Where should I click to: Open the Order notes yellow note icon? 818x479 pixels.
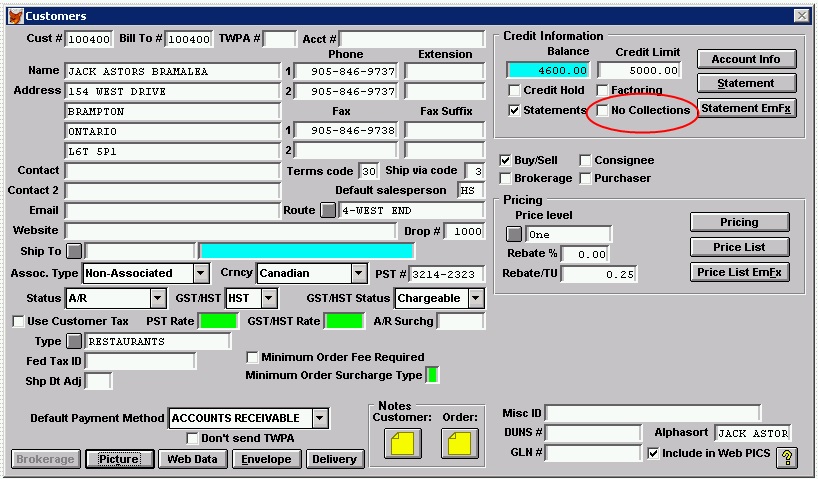click(460, 444)
